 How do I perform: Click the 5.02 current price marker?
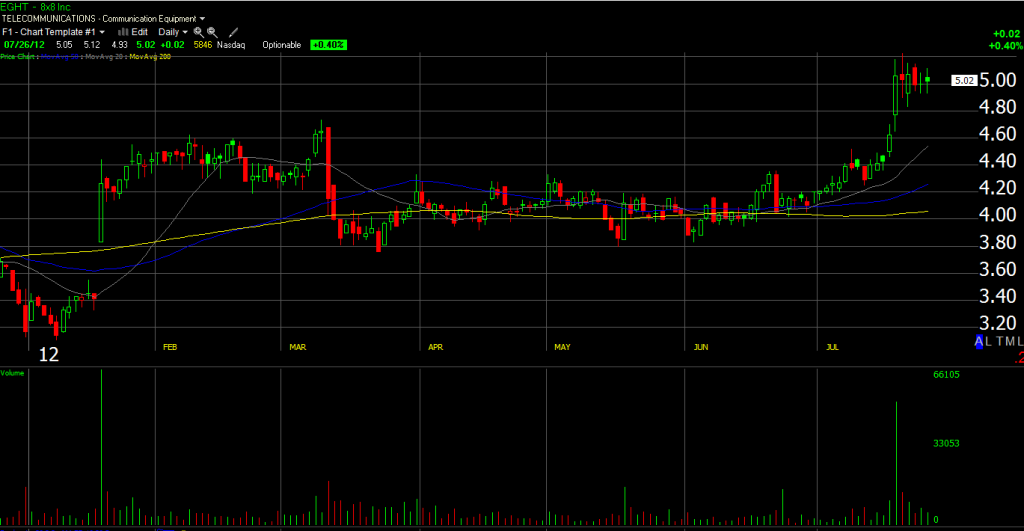tap(964, 81)
